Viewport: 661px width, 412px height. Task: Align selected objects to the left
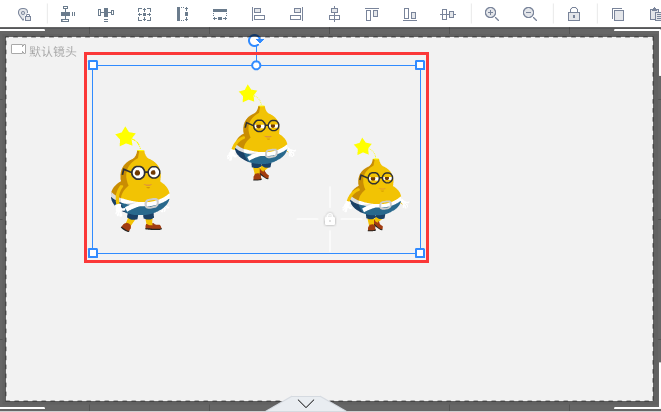258,14
